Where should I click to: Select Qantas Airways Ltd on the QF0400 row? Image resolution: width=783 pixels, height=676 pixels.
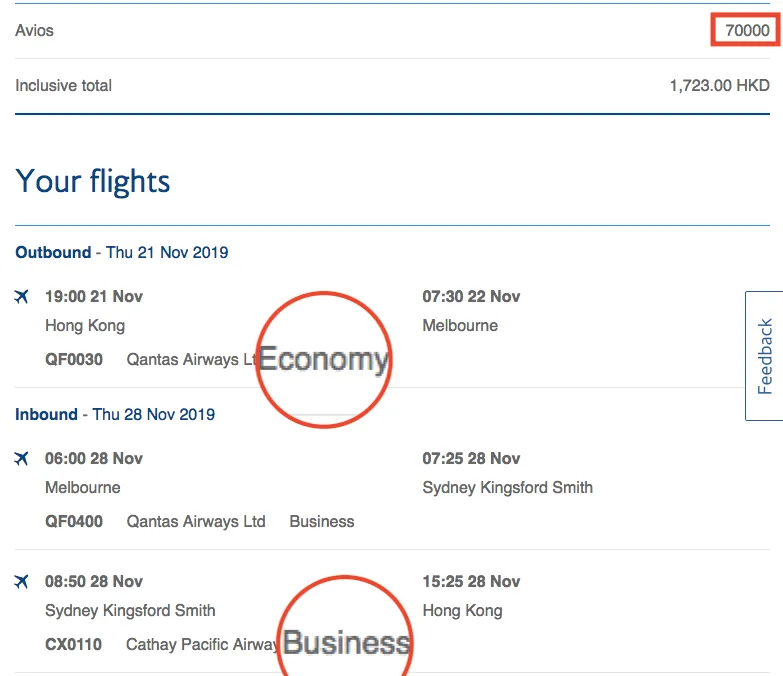point(196,522)
